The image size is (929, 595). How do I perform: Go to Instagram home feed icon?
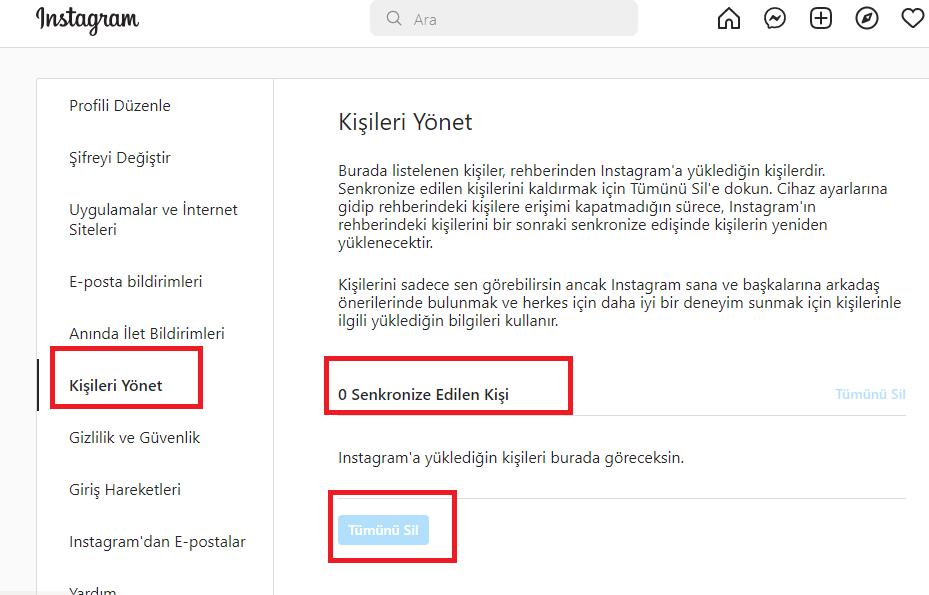pos(729,18)
